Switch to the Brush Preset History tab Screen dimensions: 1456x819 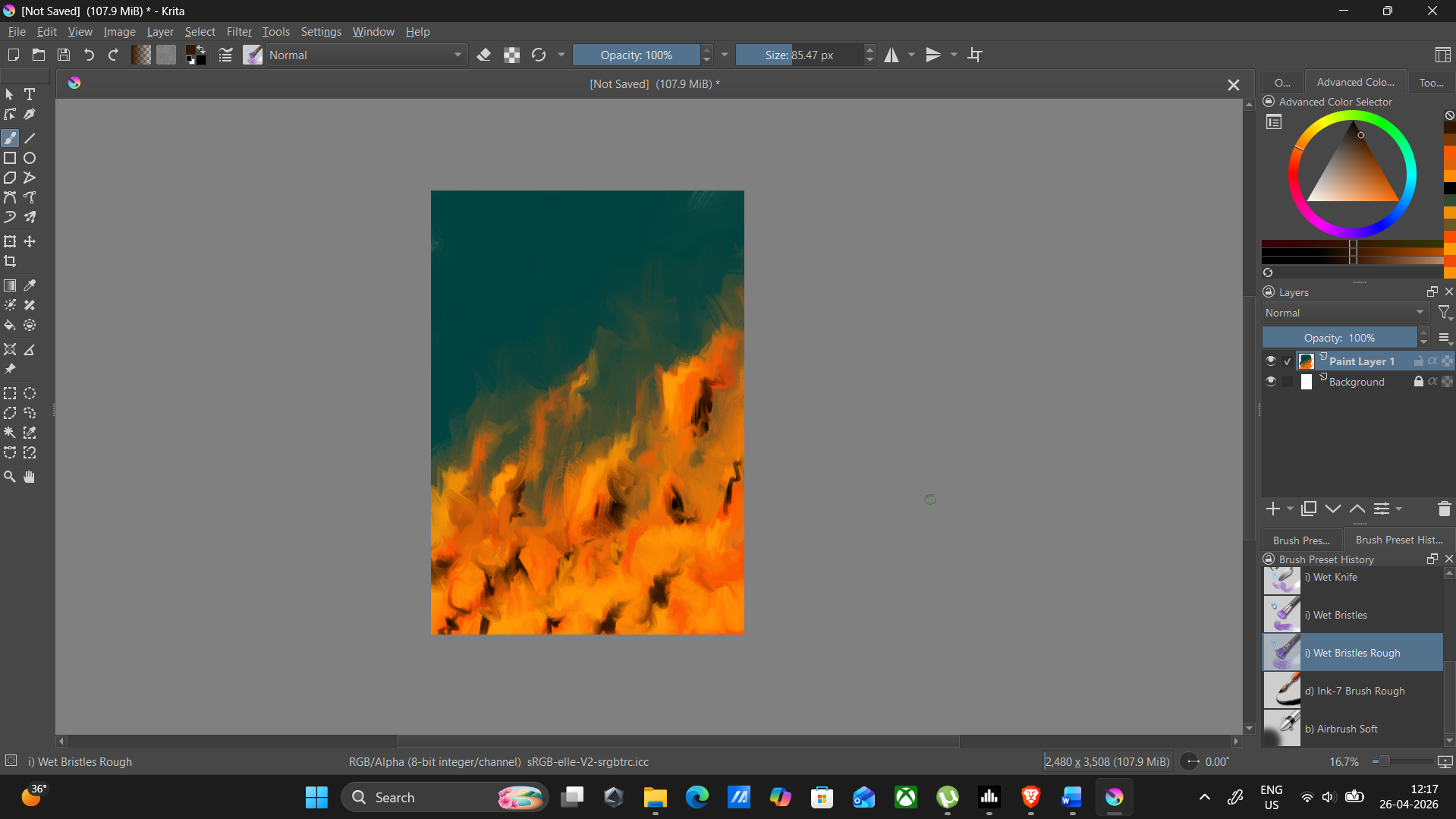[x=1400, y=539]
